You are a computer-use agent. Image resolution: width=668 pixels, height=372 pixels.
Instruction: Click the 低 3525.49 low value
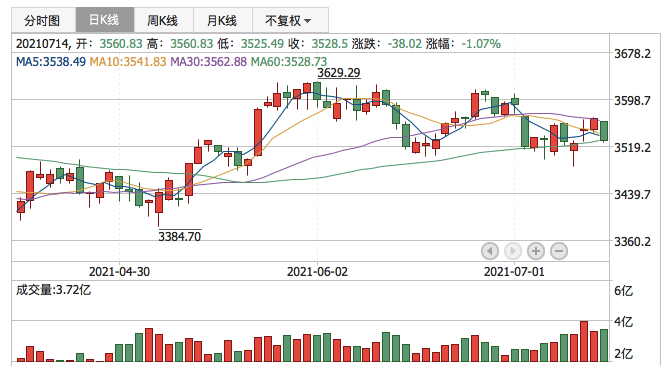[262, 44]
